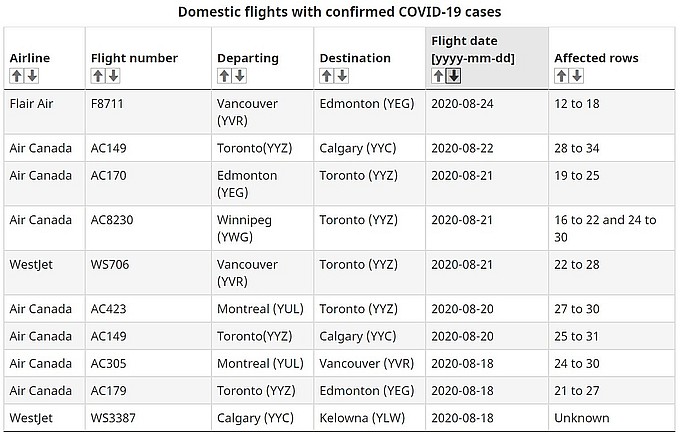
Task: Sort Destination column descending with down arrow
Action: pos(342,76)
